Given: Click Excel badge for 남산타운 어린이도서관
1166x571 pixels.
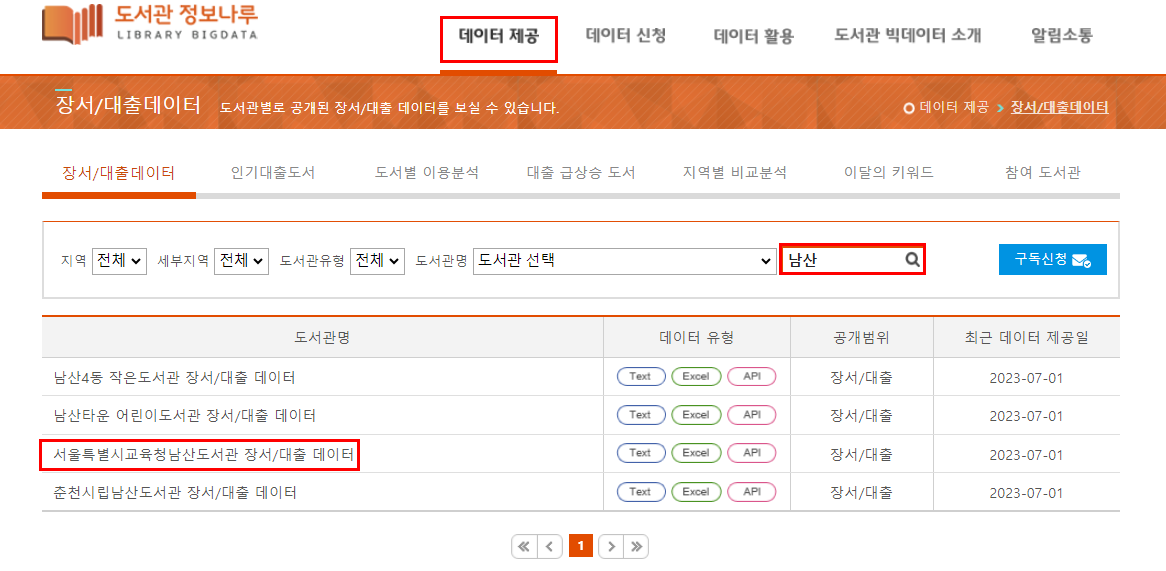Looking at the screenshot, I should coord(696,415).
